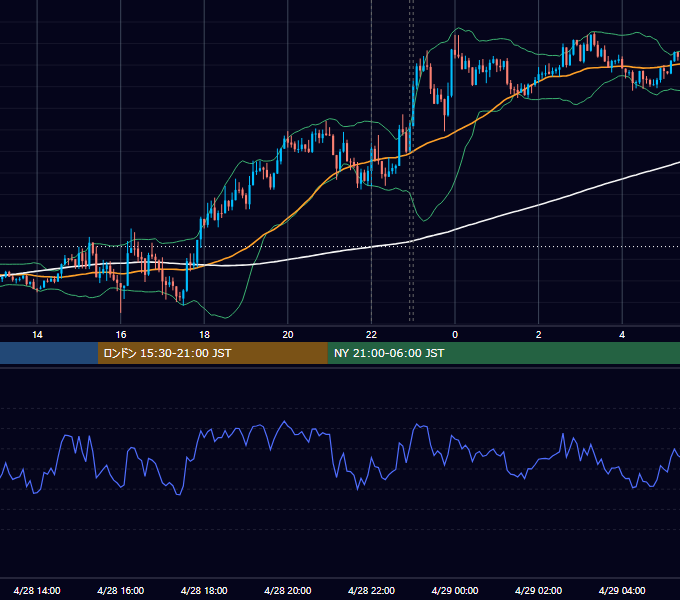This screenshot has width=680, height=600.
Task: Click the hour label 18 on time axis
Action: [x=204, y=335]
